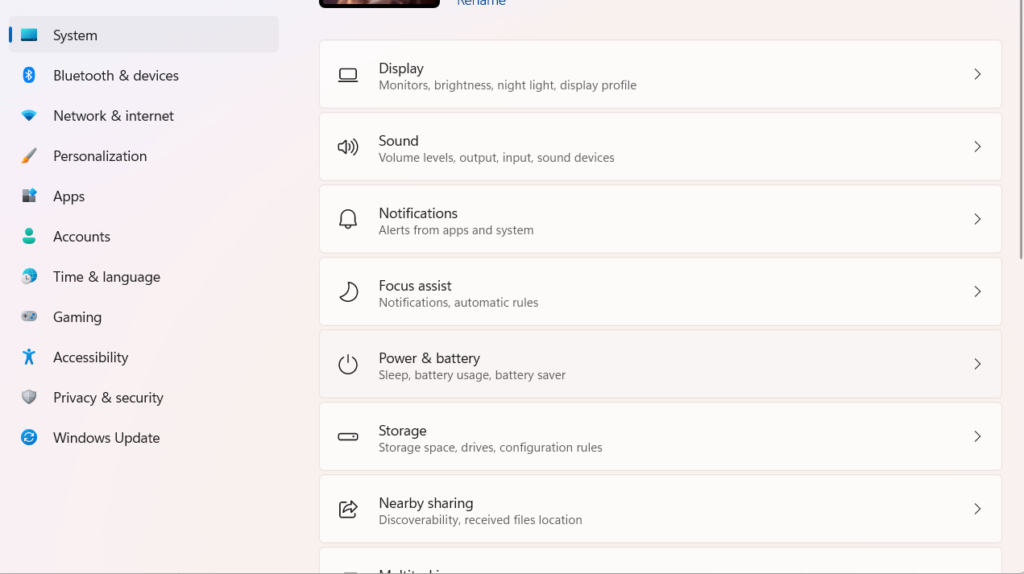This screenshot has height=574, width=1024.
Task: Click the Rename link
Action: [x=481, y=3]
